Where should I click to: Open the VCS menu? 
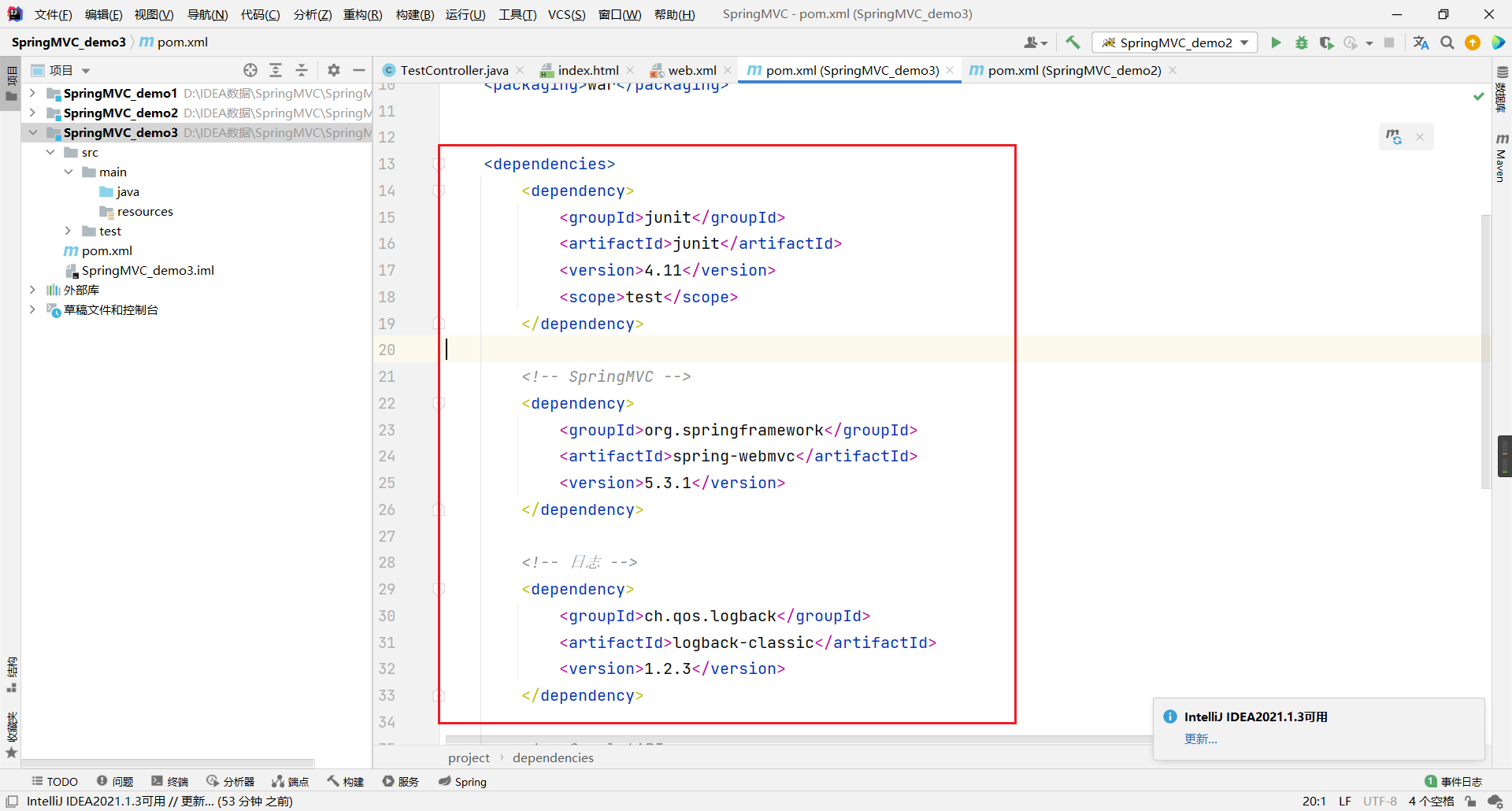tap(566, 14)
